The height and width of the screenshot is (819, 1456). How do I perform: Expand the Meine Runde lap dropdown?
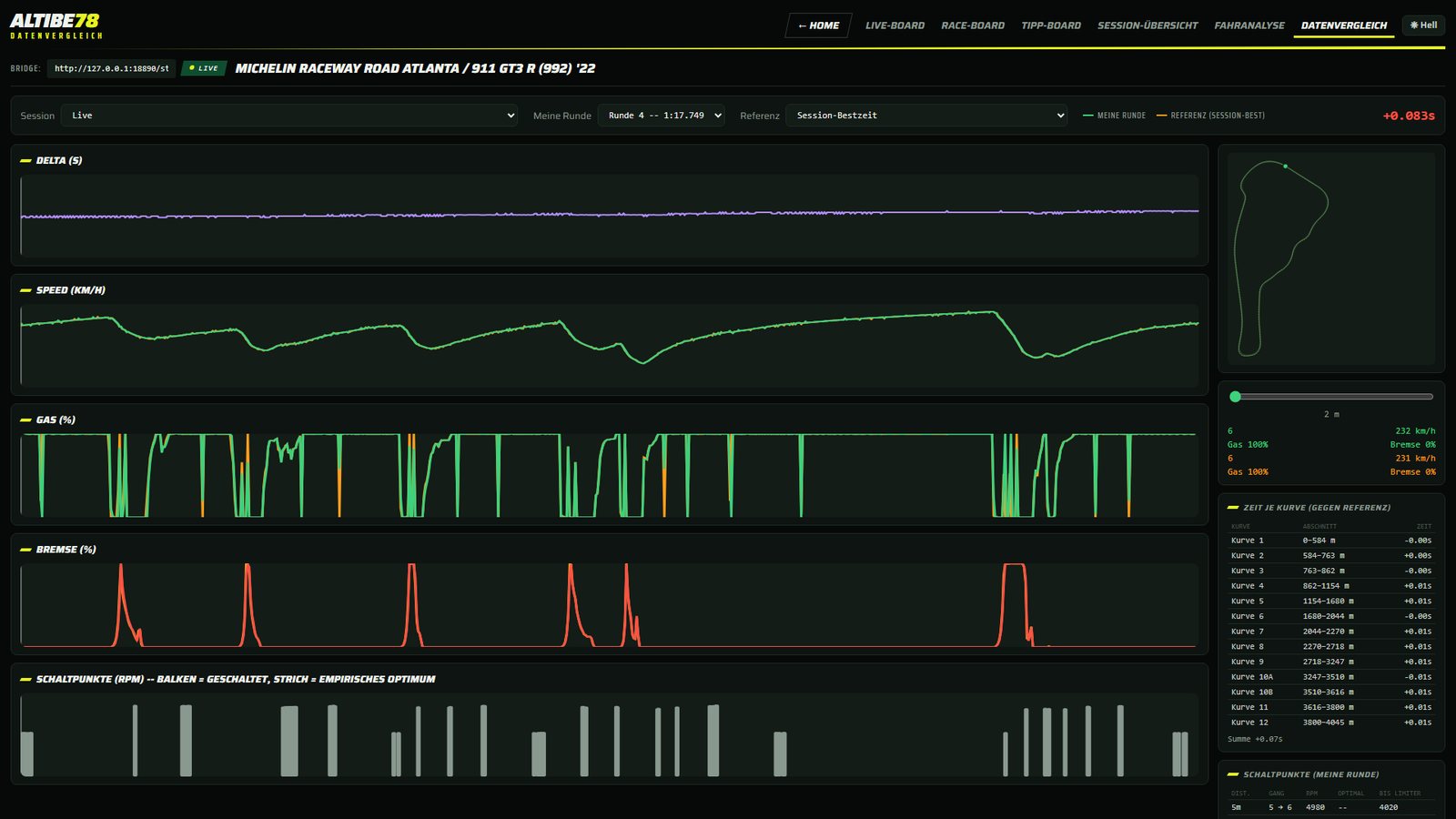point(662,116)
